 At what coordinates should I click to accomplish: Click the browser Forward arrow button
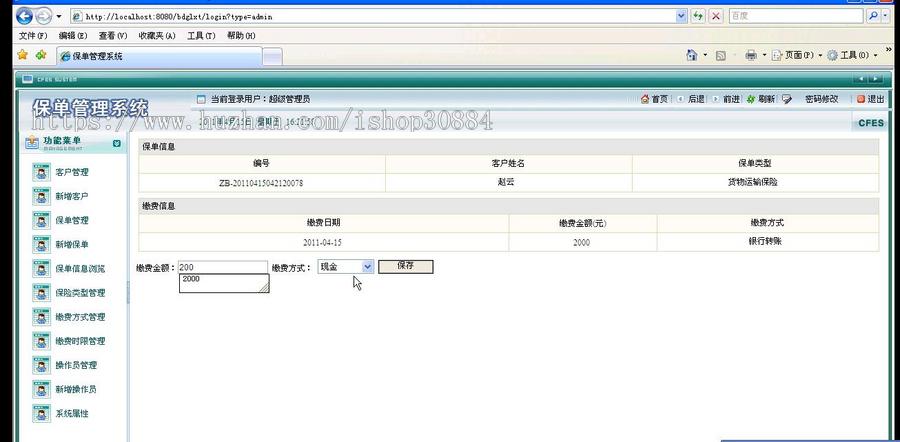(43, 16)
